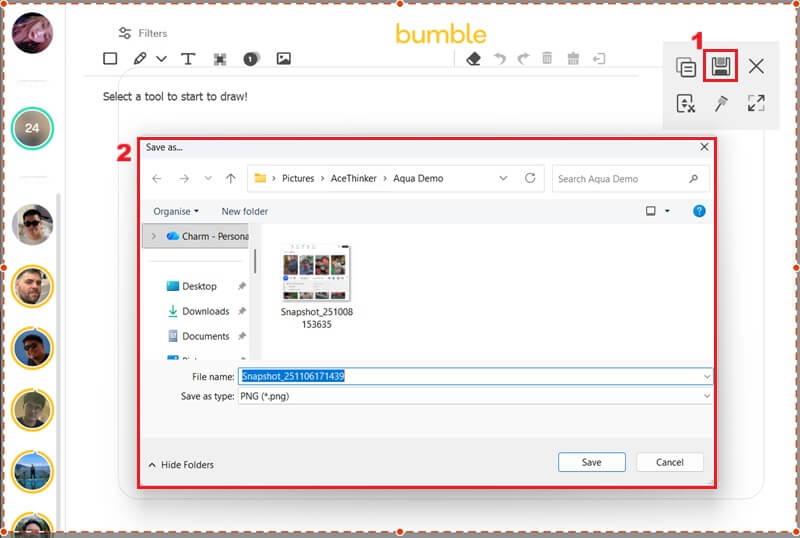
Task: Close the Save as dialog
Action: [x=704, y=147]
